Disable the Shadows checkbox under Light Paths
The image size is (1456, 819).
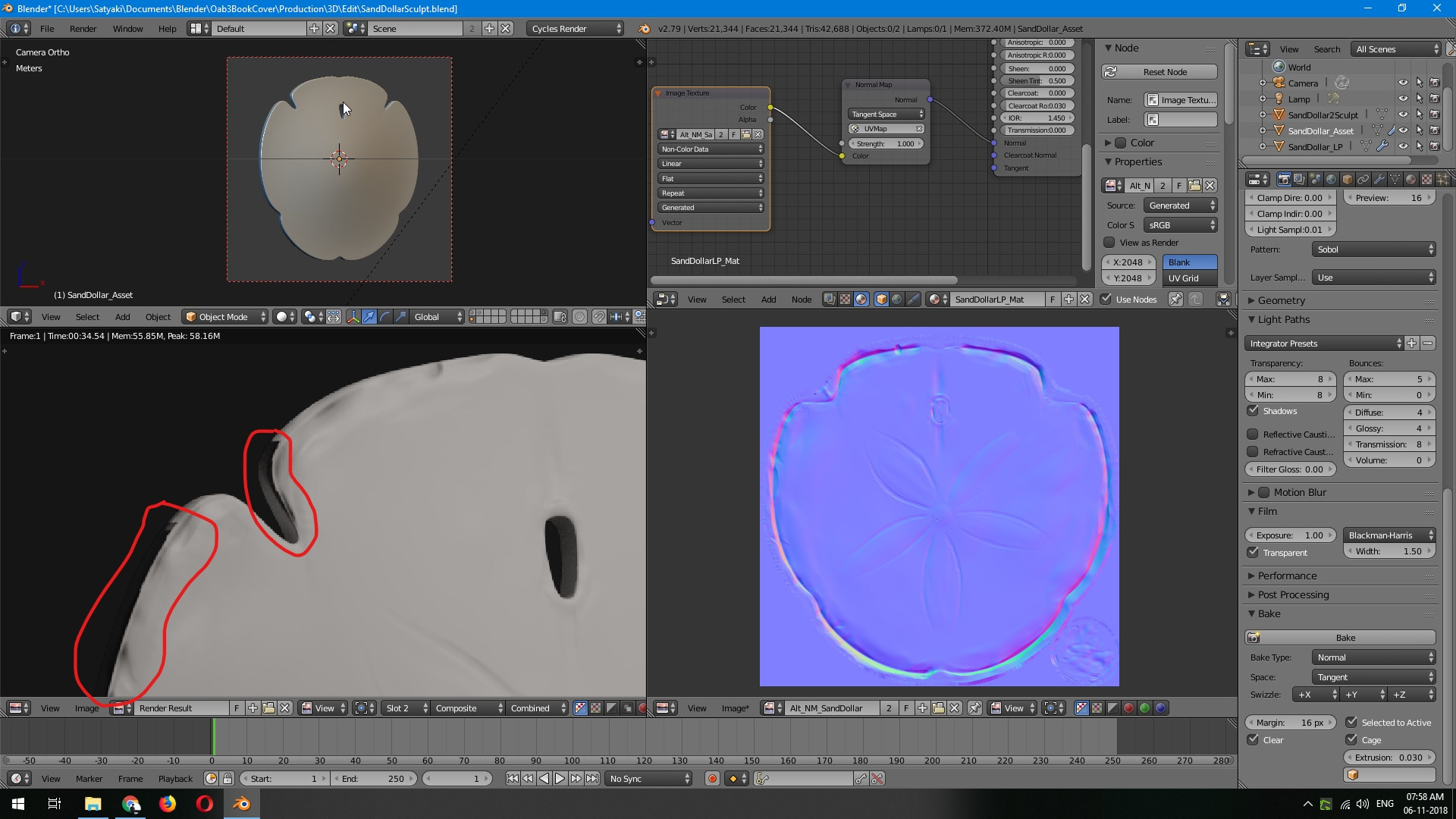click(x=1254, y=410)
